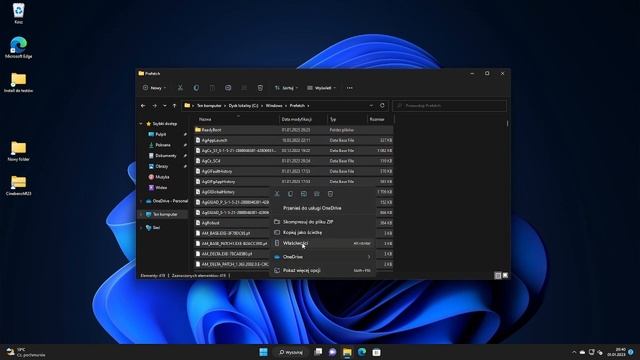This screenshot has height=360, width=640.
Task: Go up one folder level with up arrow
Action: click(x=174, y=106)
